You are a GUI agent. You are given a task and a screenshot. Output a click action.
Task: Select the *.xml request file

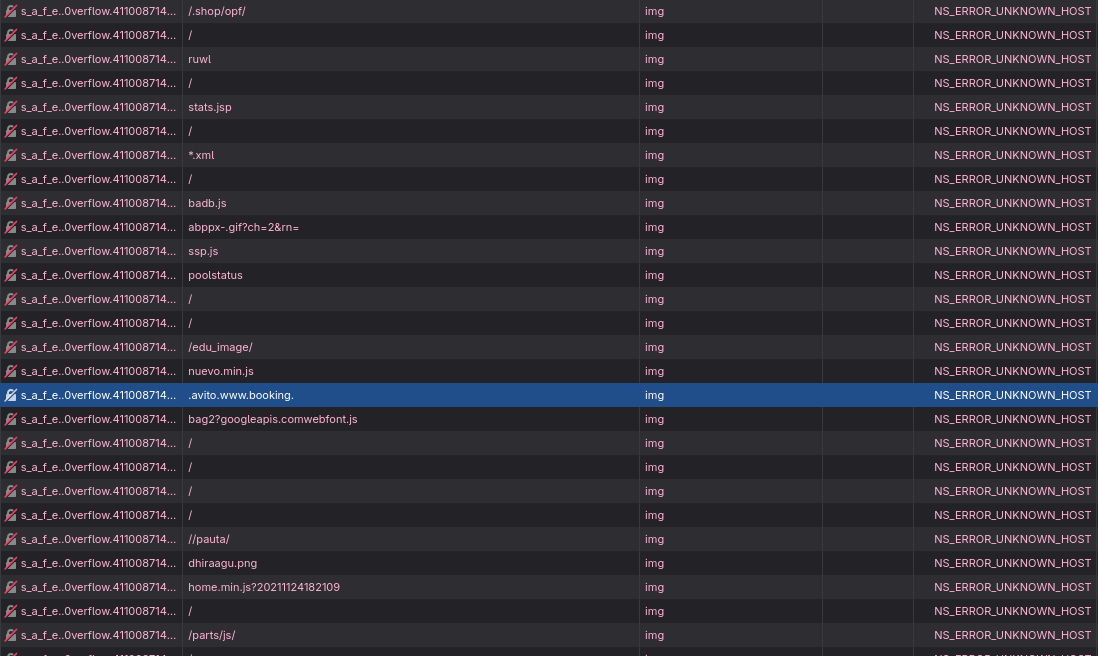pyautogui.click(x=201, y=155)
